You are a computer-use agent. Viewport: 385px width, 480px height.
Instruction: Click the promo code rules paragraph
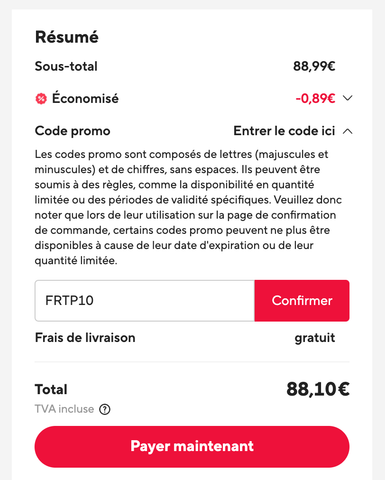tap(188, 207)
